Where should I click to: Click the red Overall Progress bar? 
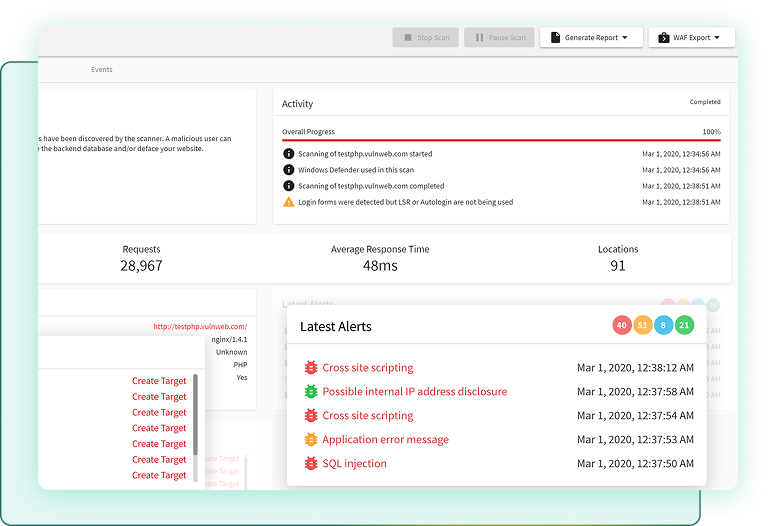[500, 141]
